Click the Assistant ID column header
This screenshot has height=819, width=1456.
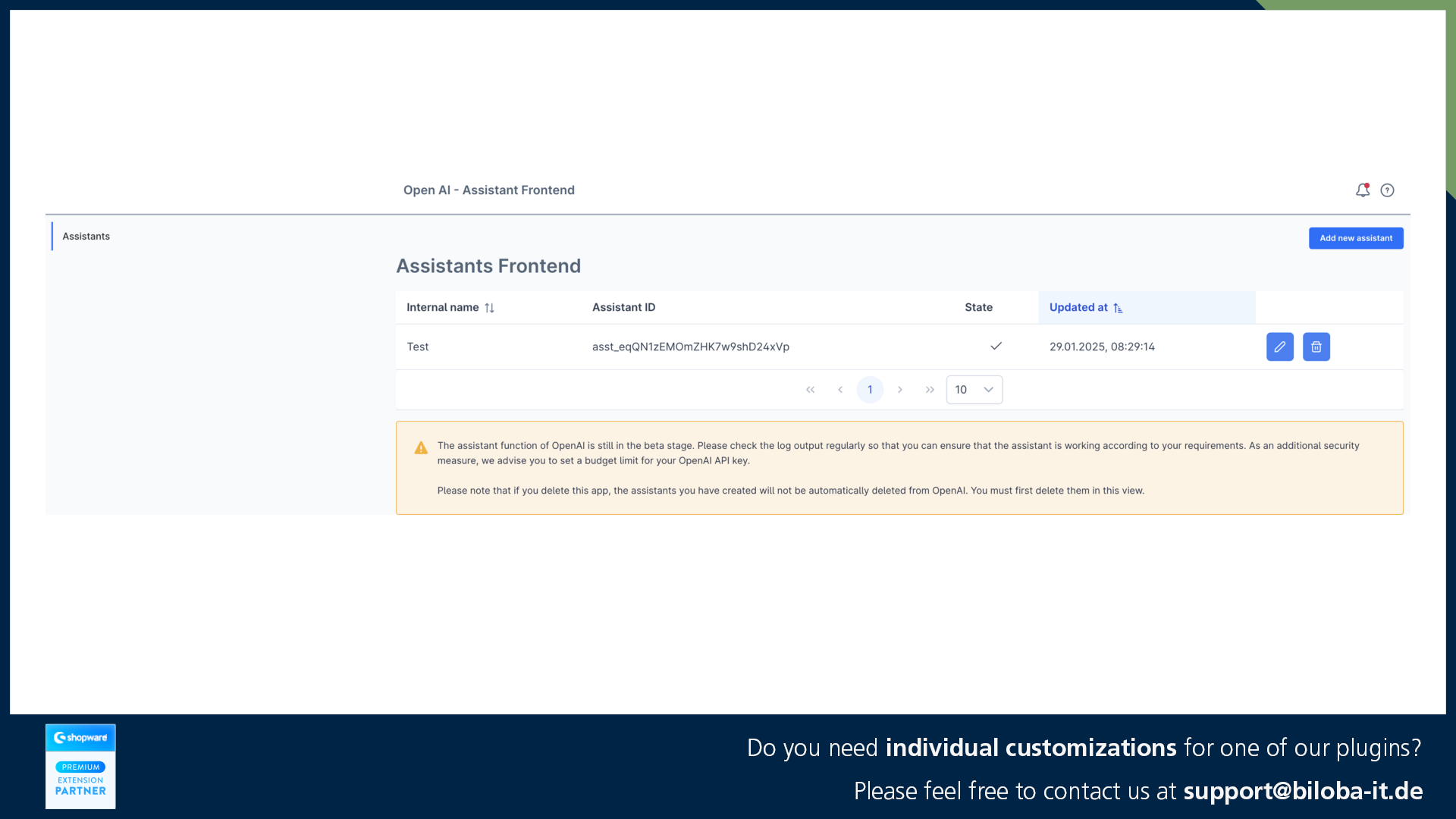(767, 307)
